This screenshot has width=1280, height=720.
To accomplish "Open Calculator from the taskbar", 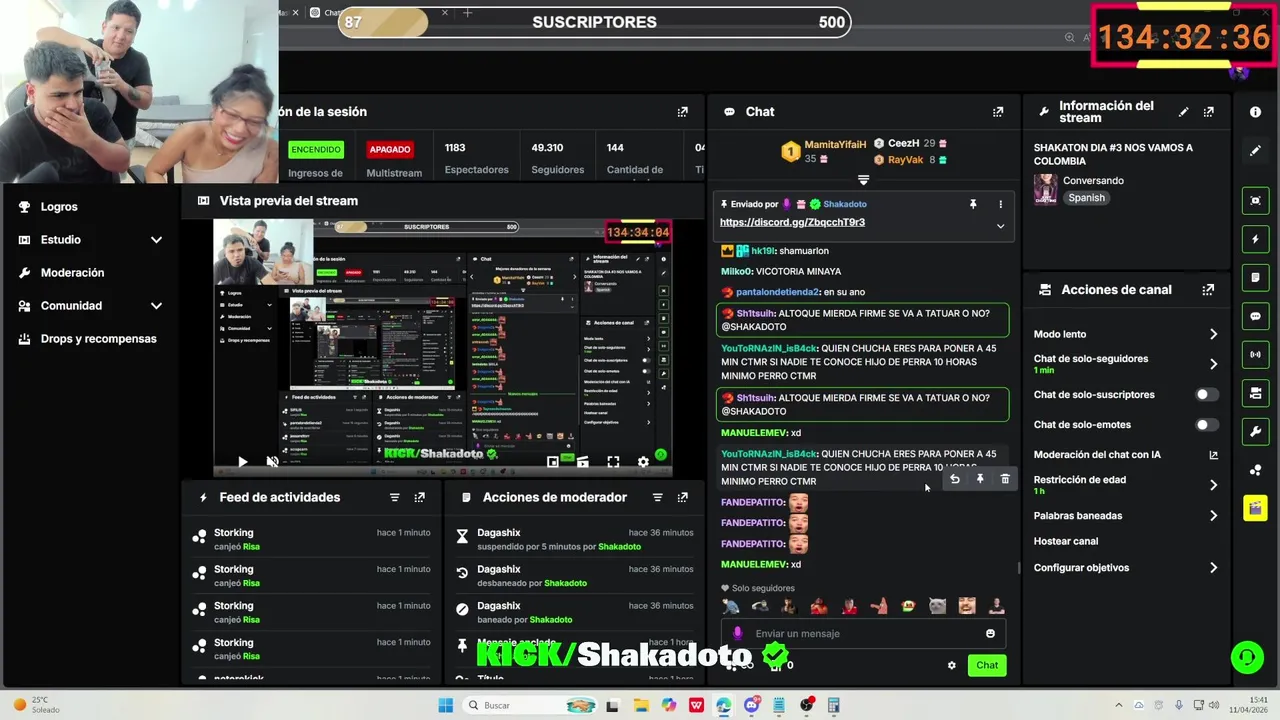I will coord(833,705).
